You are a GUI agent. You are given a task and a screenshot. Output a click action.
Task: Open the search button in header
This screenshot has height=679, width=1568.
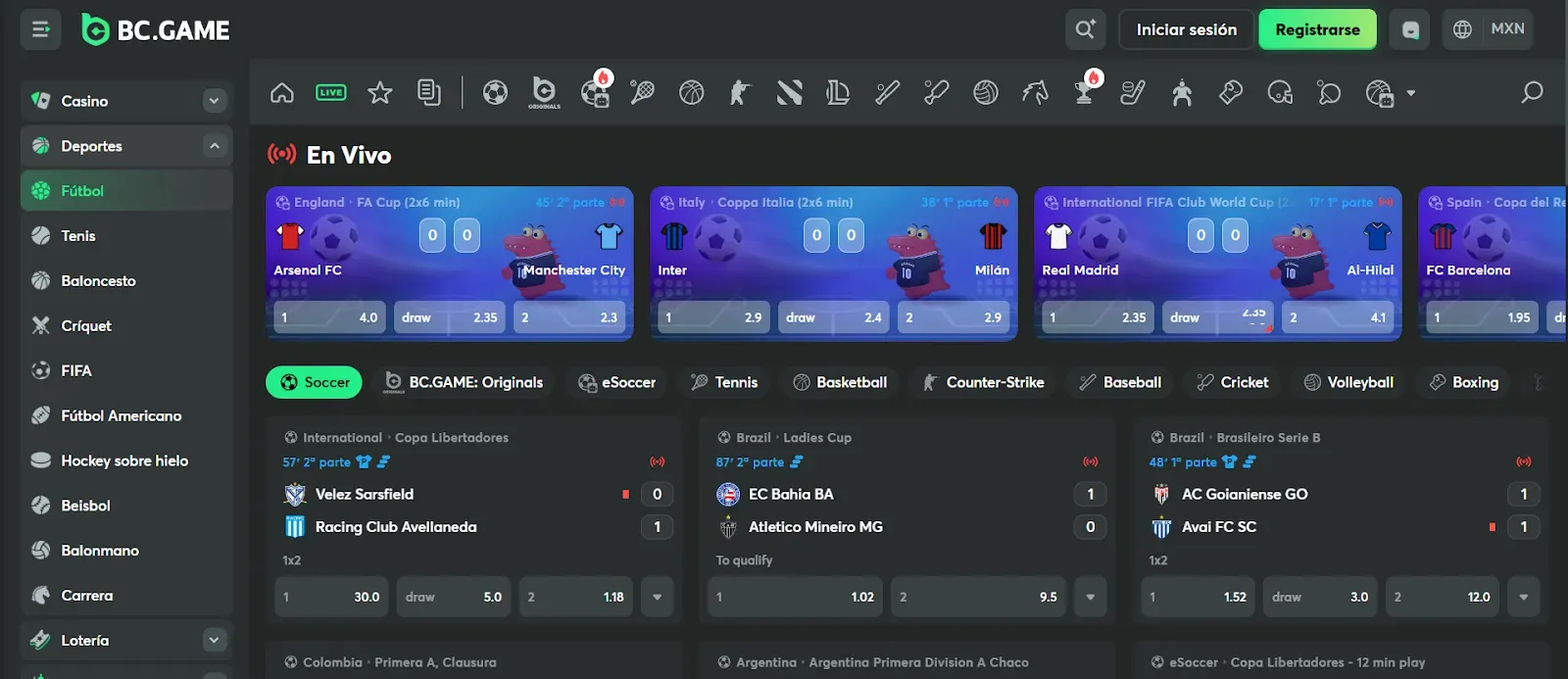(1085, 29)
